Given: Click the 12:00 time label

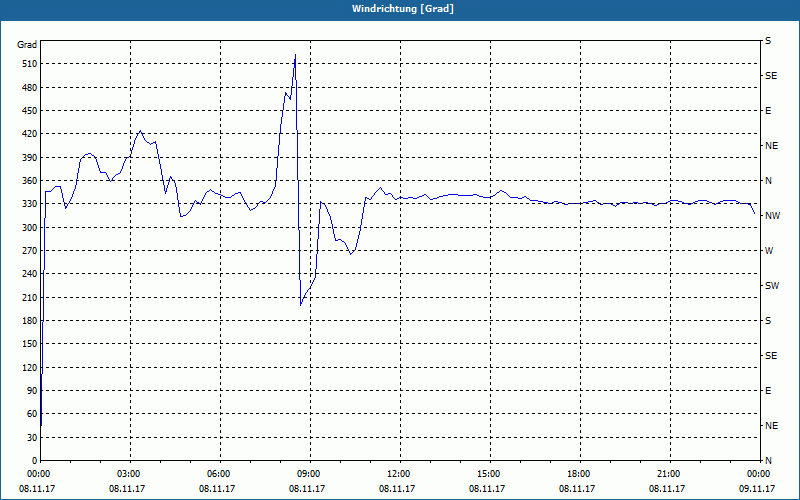Looking at the screenshot, I should [400, 474].
